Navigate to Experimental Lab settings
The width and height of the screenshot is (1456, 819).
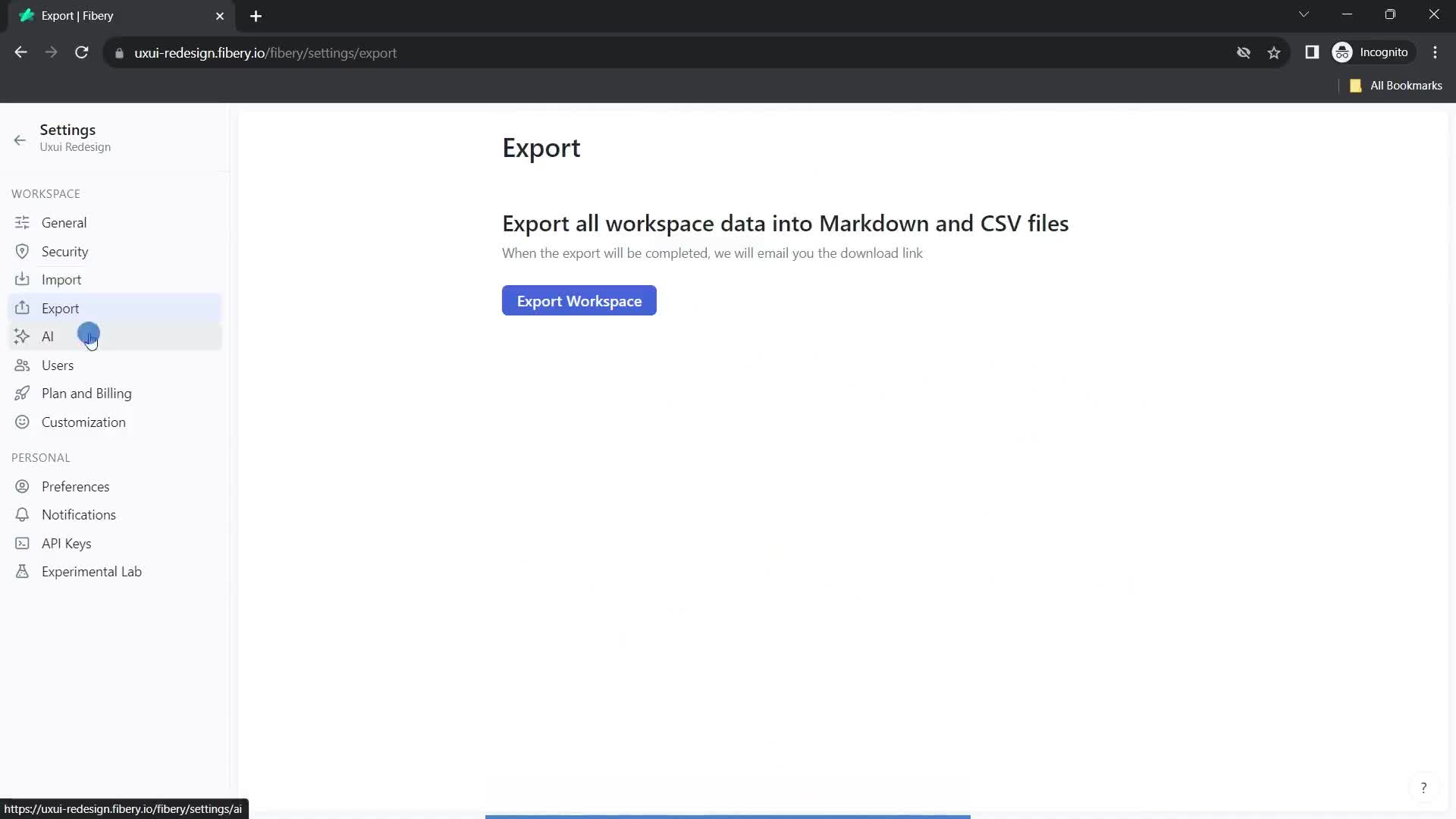[92, 571]
